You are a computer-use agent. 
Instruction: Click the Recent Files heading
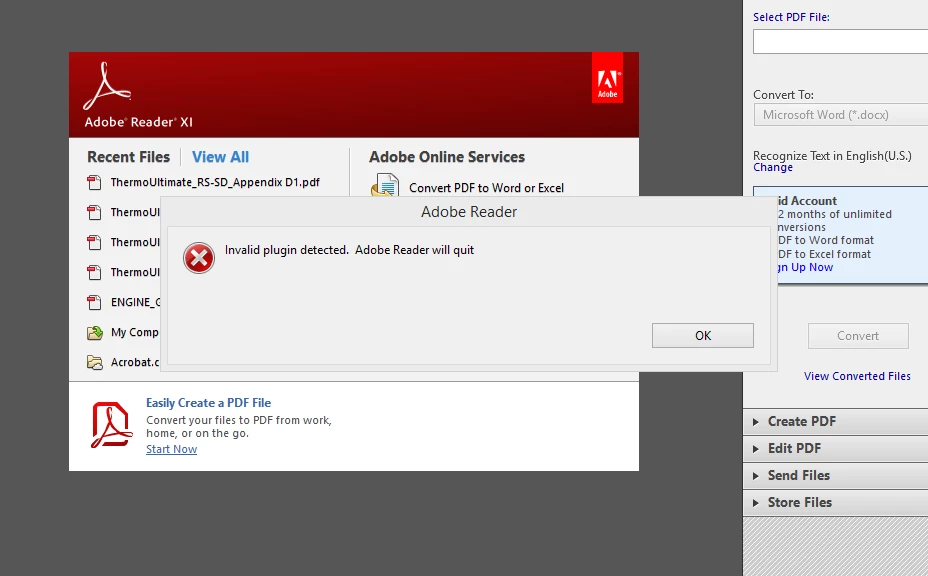coord(128,157)
